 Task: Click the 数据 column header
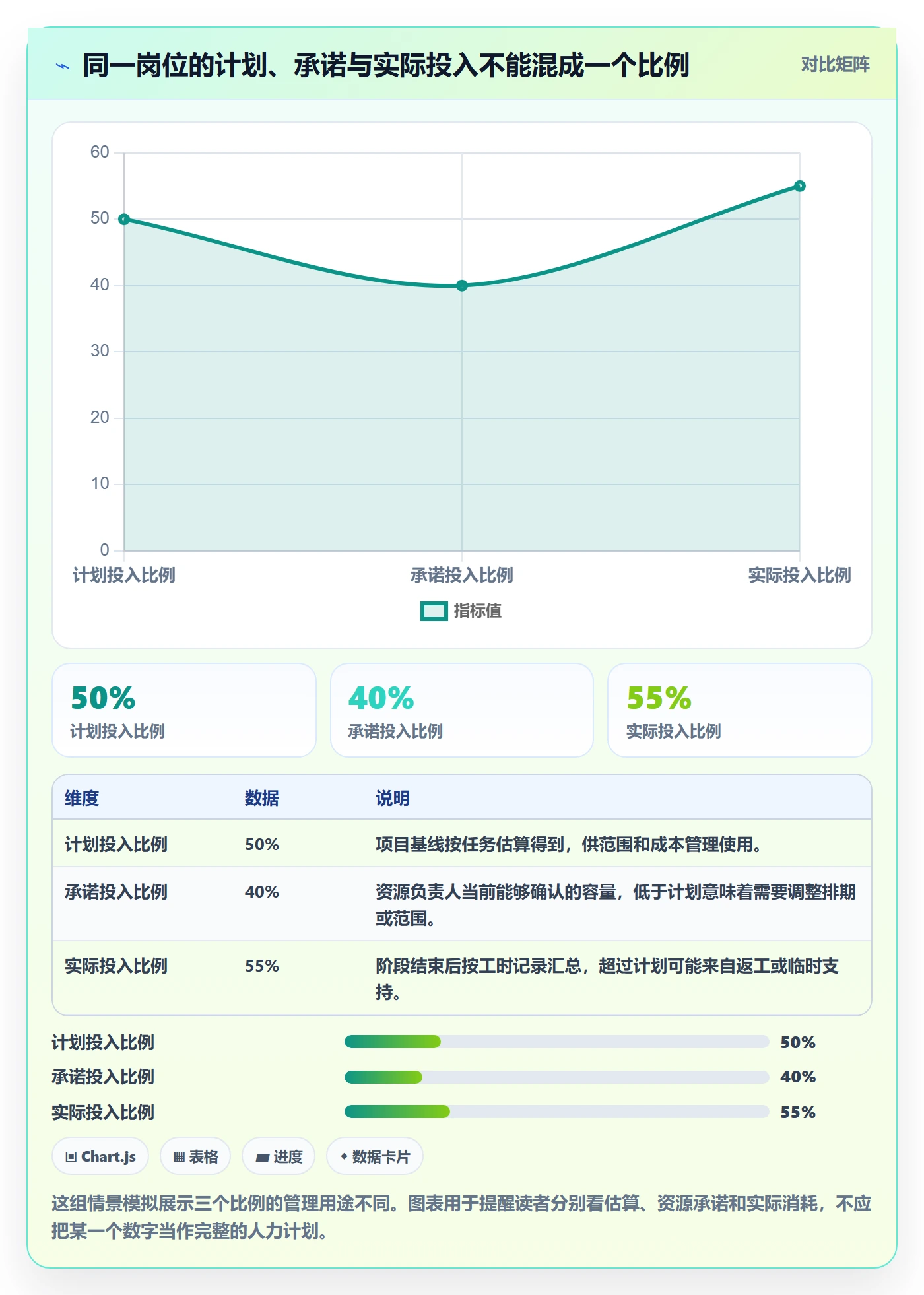point(262,798)
